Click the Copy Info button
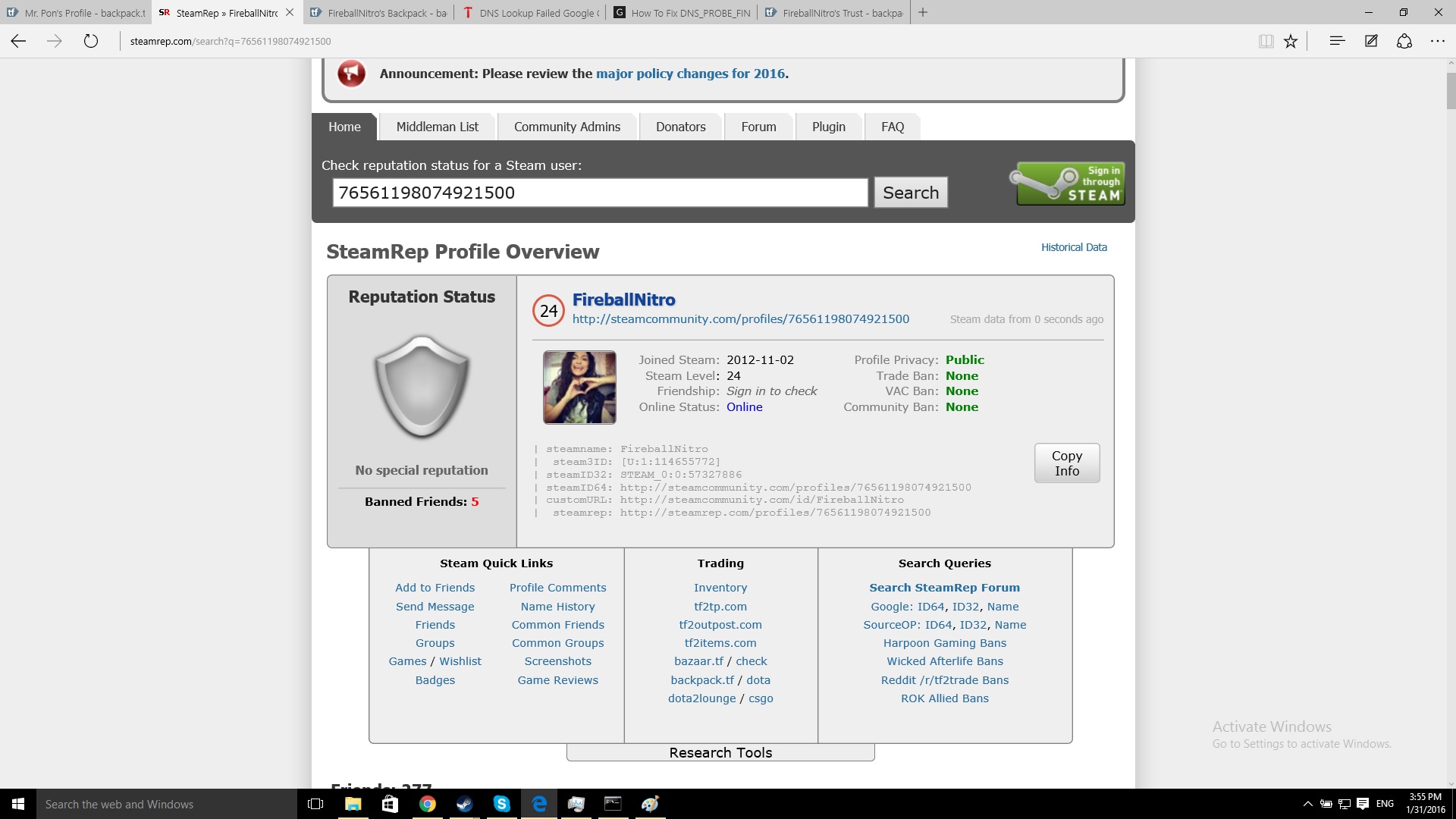Screen dimensions: 1456x819 (1066, 463)
